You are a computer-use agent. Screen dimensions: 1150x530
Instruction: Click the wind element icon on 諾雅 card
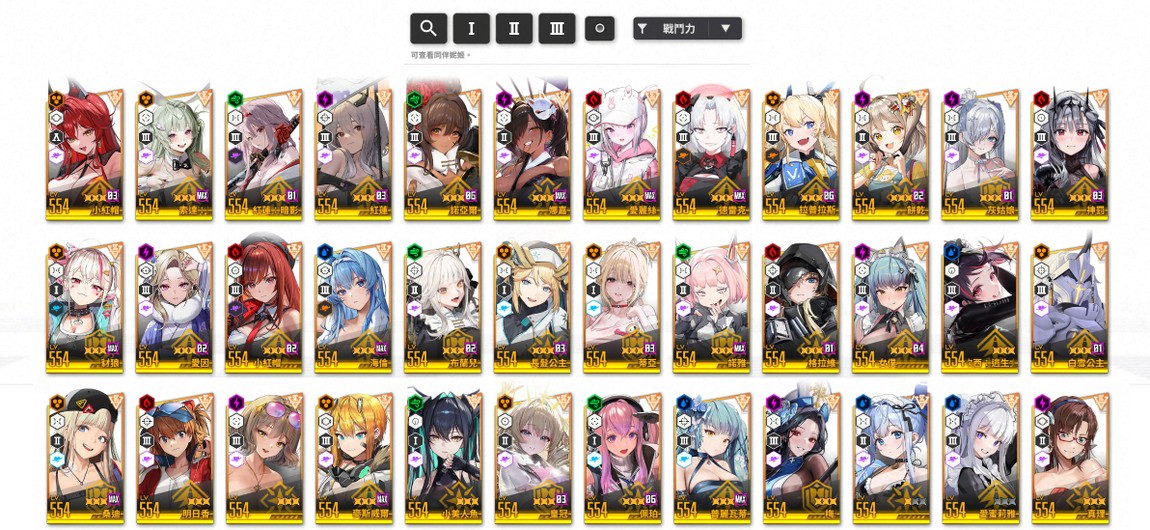pos(683,251)
